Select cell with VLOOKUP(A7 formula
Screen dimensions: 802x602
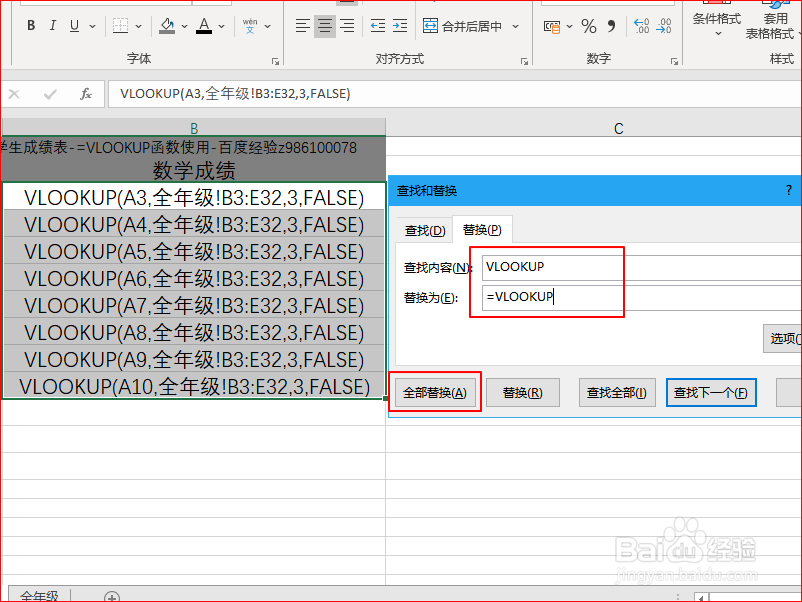point(193,305)
